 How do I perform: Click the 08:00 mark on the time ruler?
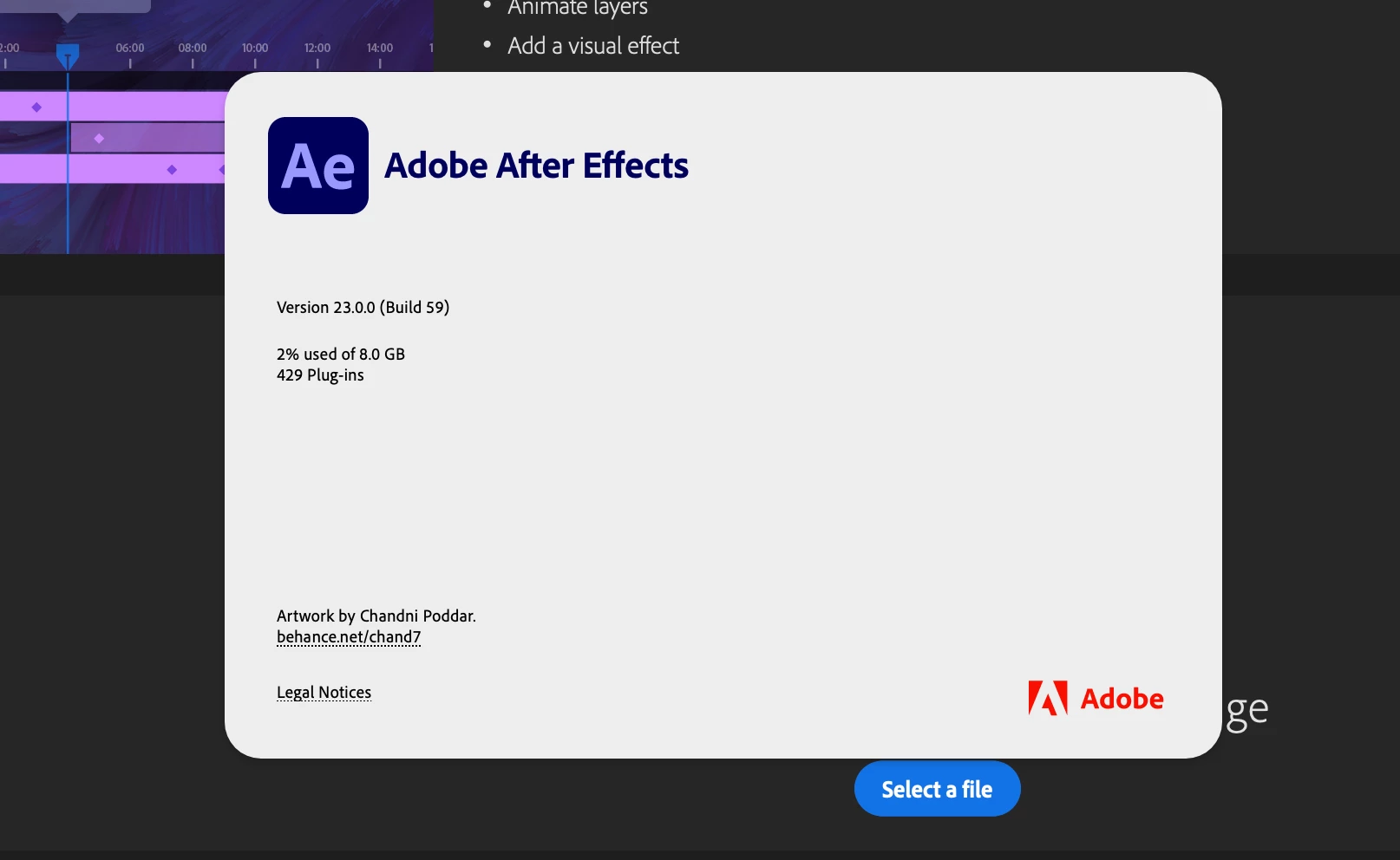click(193, 48)
